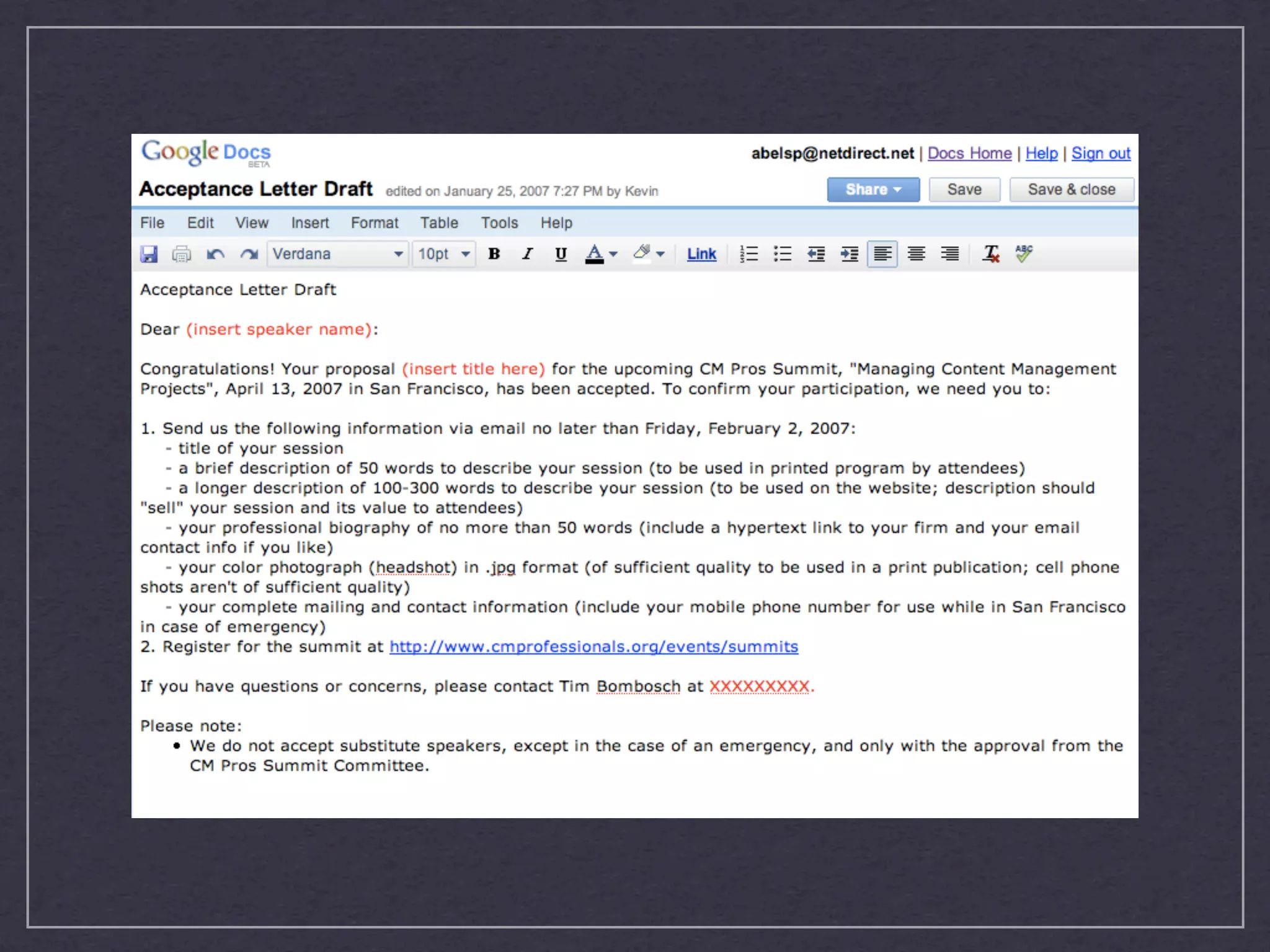1270x952 pixels.
Task: Open the Table menu
Action: point(439,223)
